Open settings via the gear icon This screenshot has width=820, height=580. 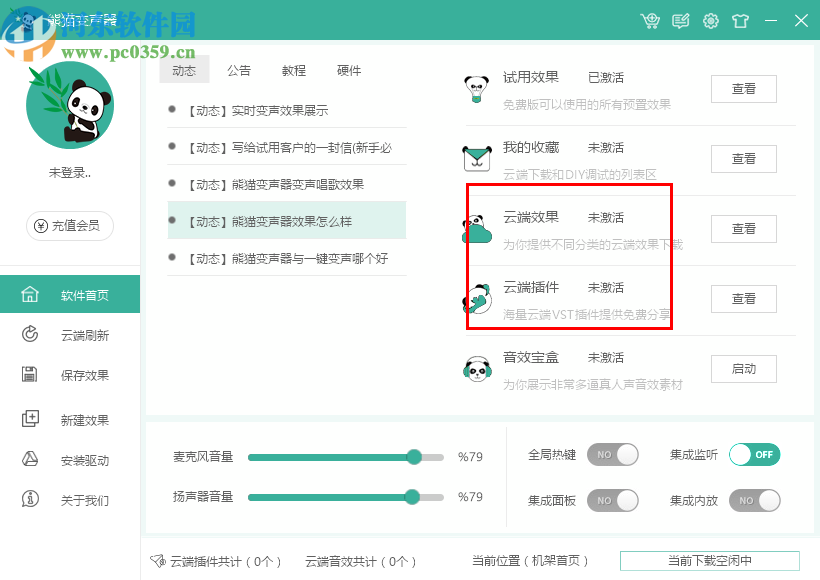click(x=711, y=20)
